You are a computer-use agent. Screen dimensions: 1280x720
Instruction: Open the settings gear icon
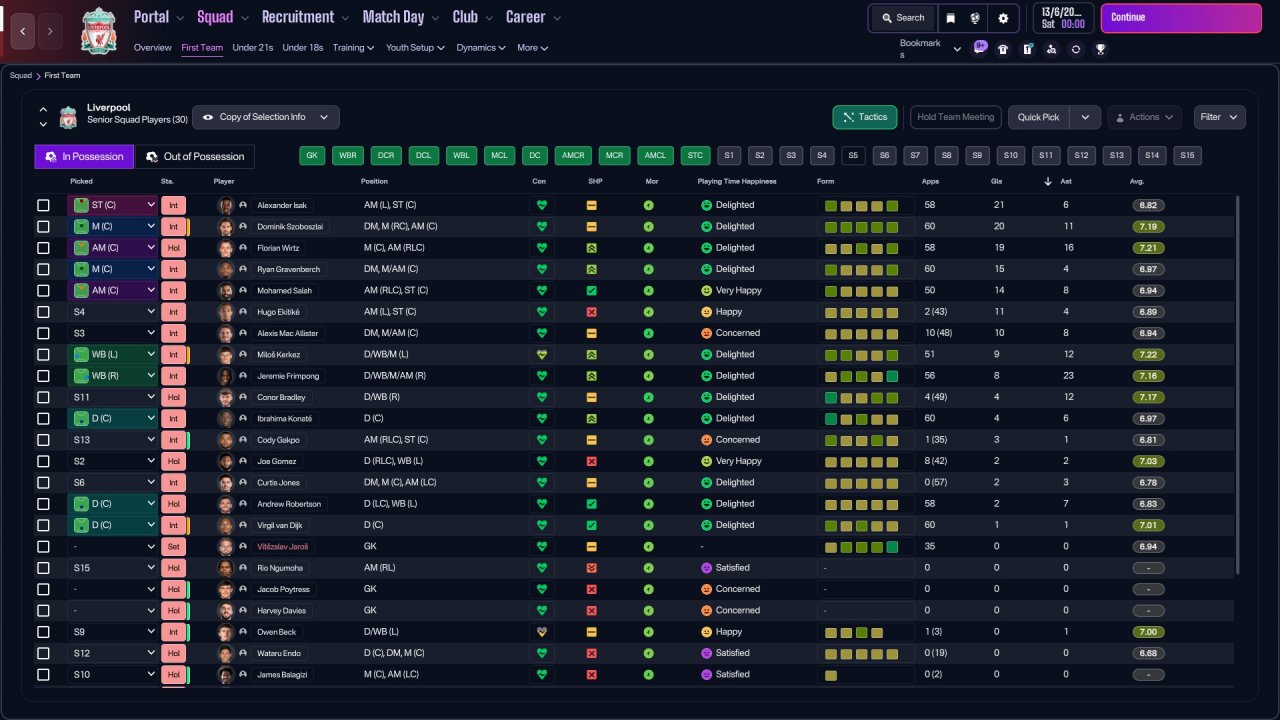pyautogui.click(x=1003, y=18)
